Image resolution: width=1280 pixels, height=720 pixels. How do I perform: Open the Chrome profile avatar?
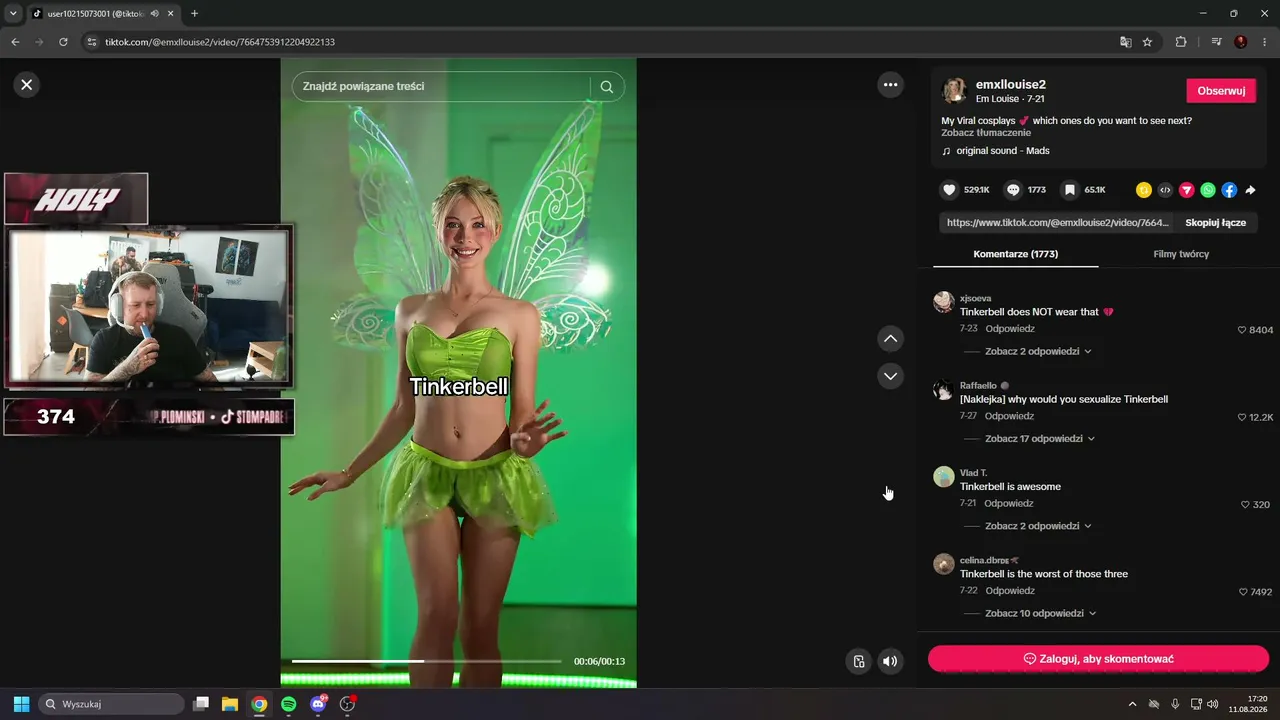click(x=1241, y=42)
